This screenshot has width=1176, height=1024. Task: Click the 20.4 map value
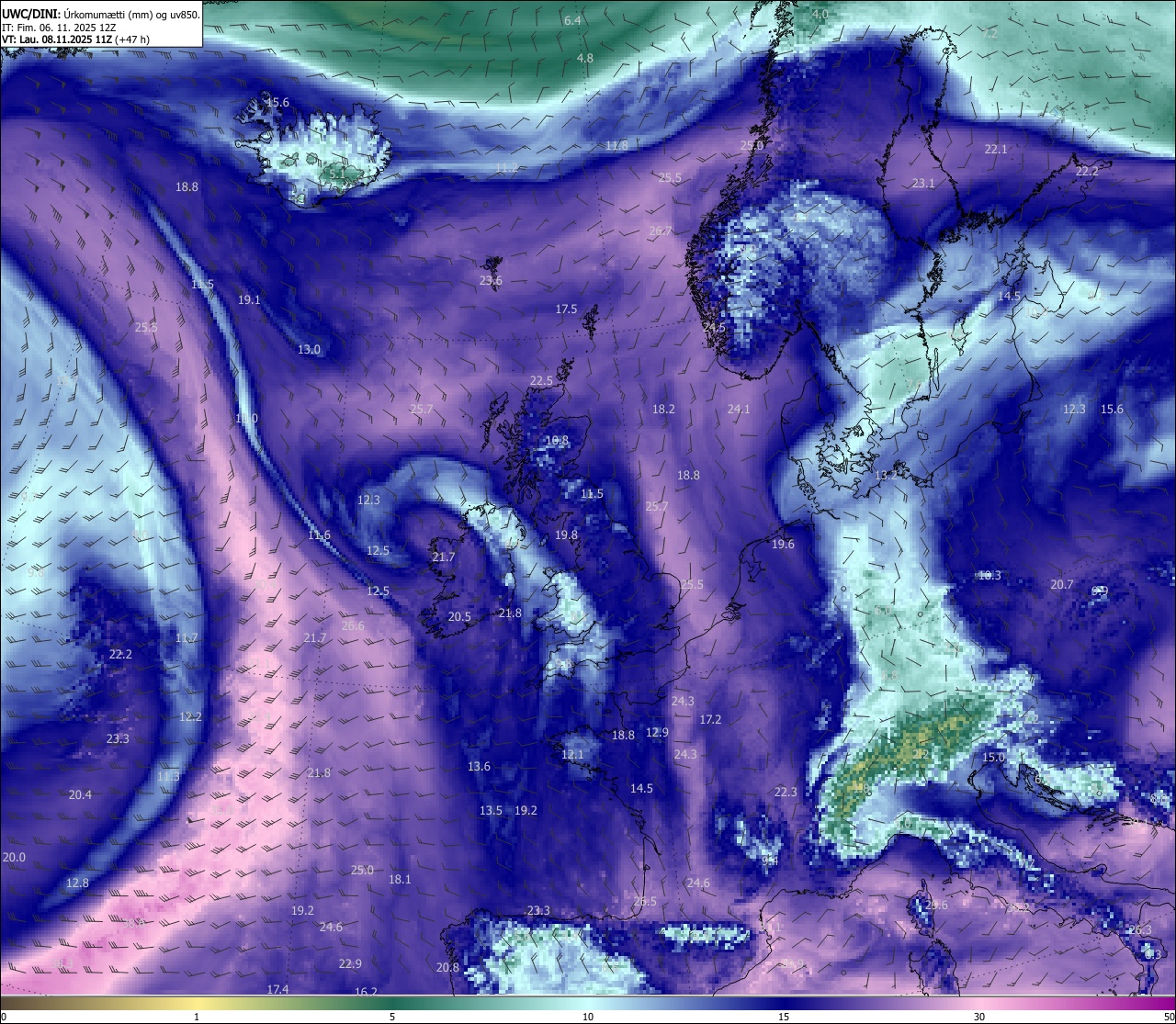click(80, 795)
